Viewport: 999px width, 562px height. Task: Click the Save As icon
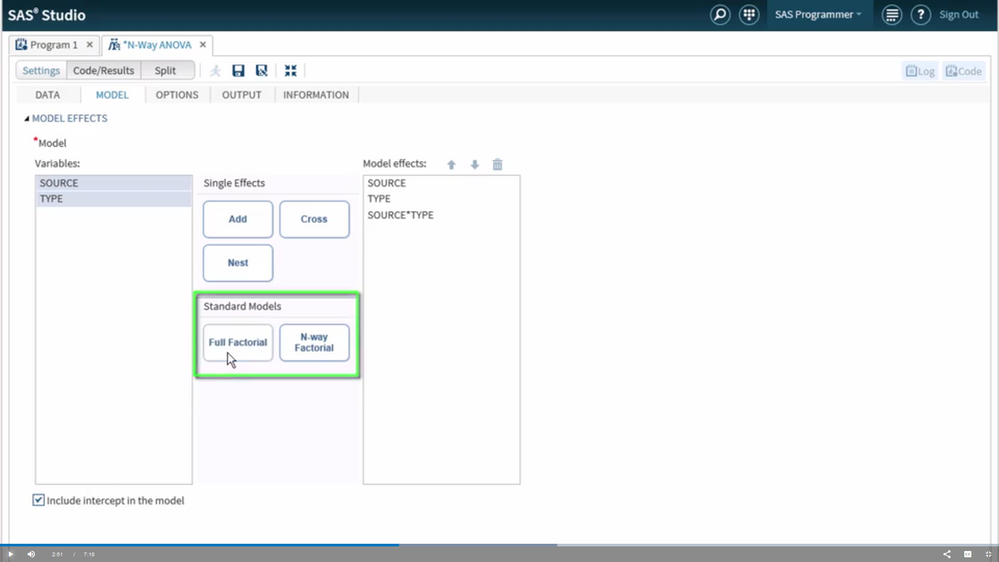click(x=261, y=71)
